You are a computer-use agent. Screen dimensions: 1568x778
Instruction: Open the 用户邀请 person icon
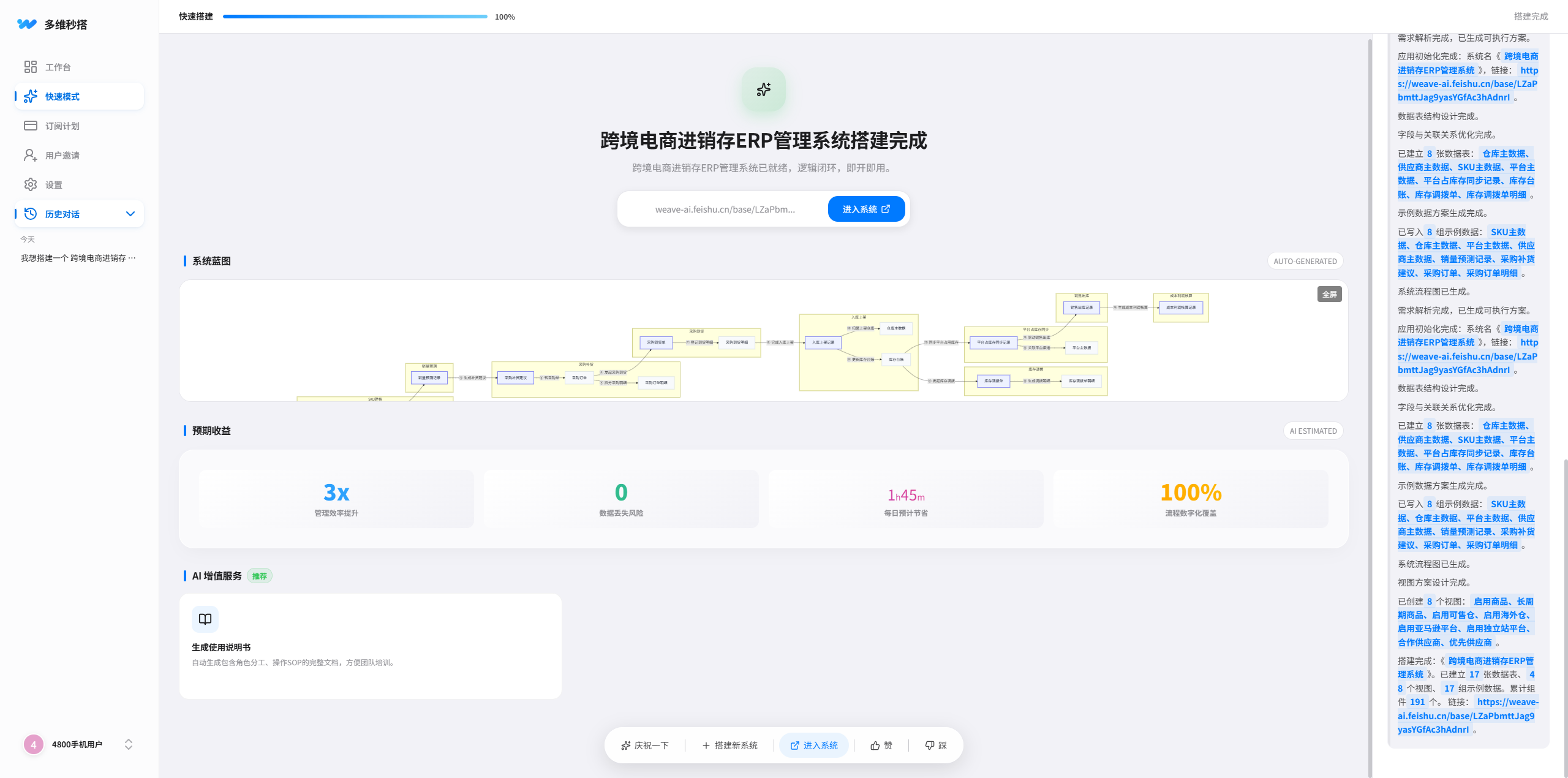[31, 155]
